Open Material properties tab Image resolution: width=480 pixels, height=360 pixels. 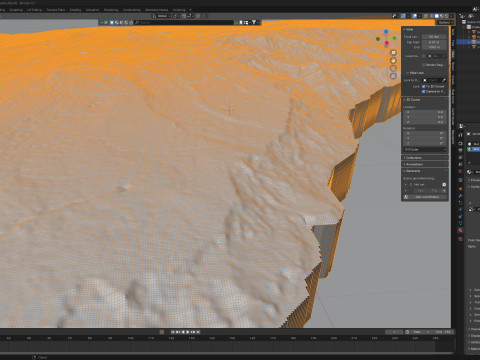(460, 230)
